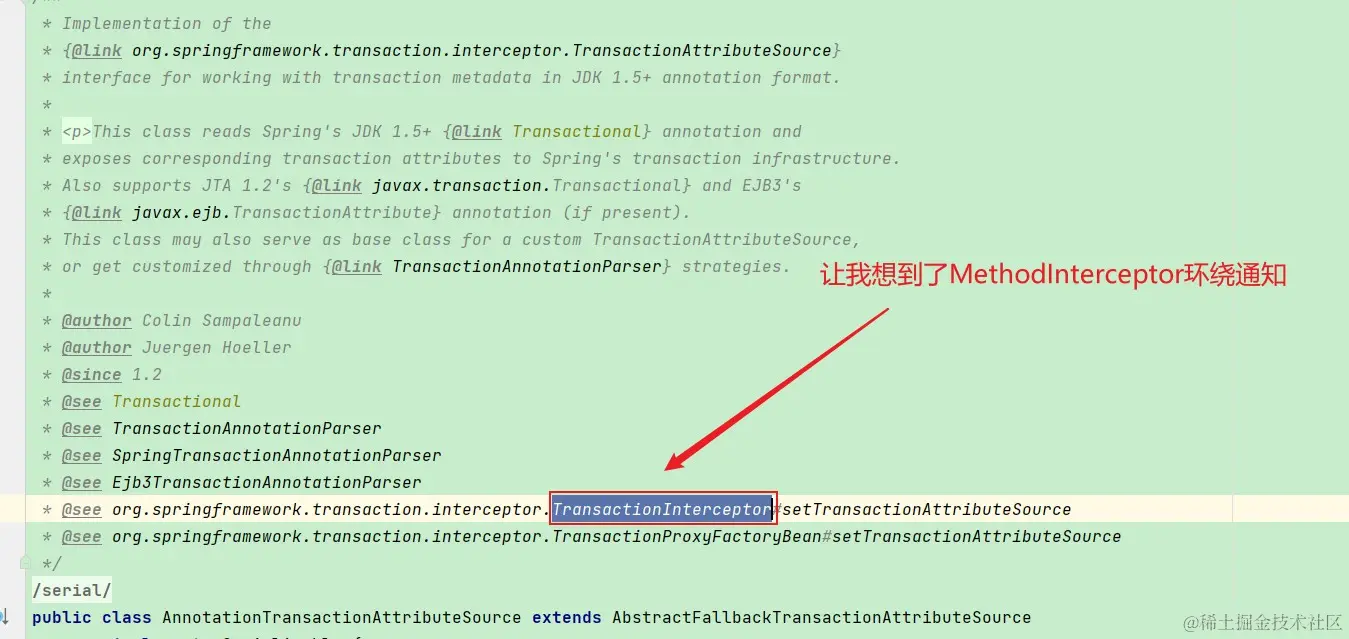Click the subclass gutter icon beside public class

5,617
